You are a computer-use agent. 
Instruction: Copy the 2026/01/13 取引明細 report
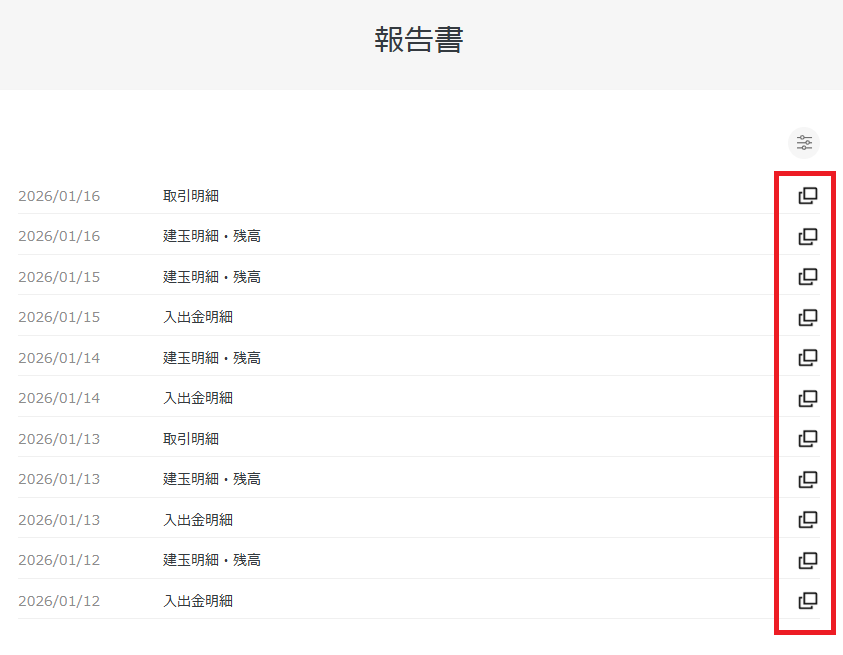coord(806,438)
